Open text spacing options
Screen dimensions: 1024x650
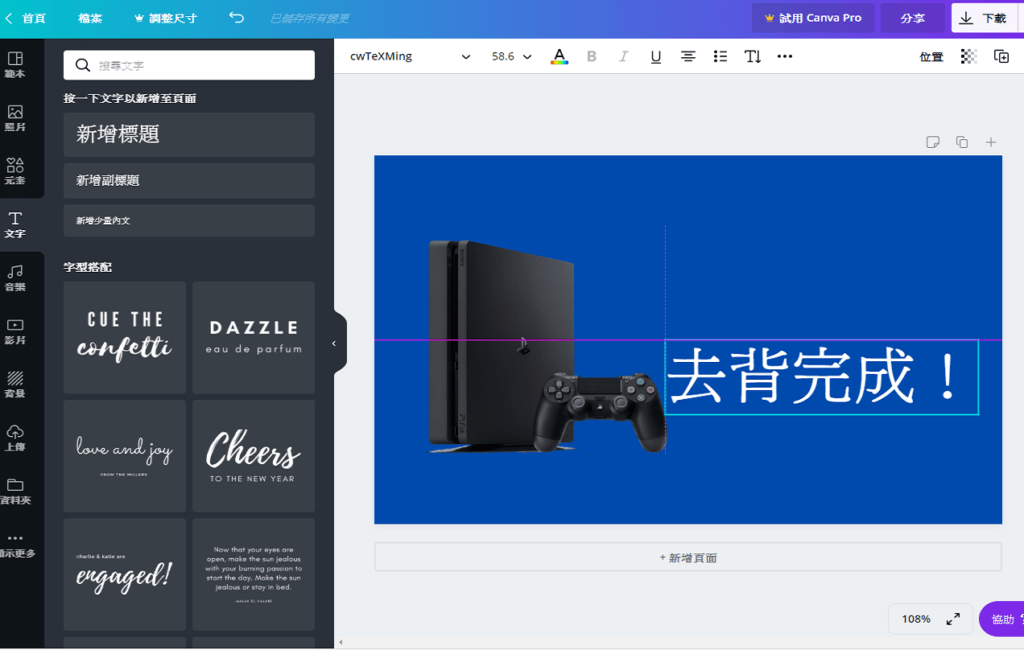tap(752, 56)
